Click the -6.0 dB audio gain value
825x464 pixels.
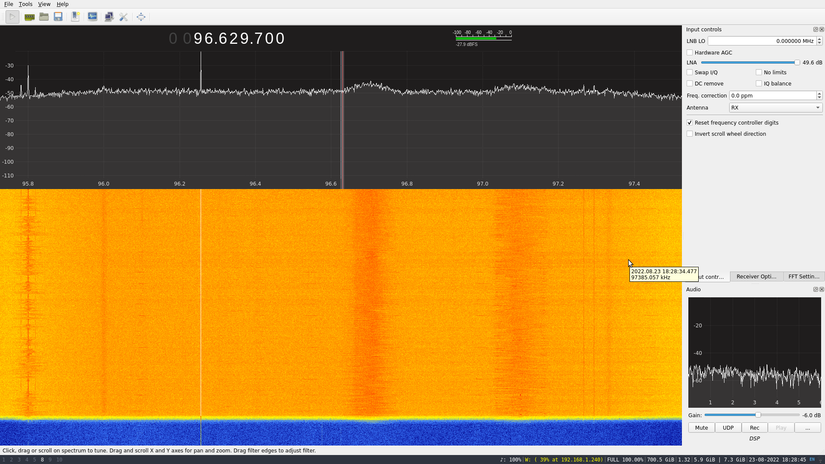(812, 415)
